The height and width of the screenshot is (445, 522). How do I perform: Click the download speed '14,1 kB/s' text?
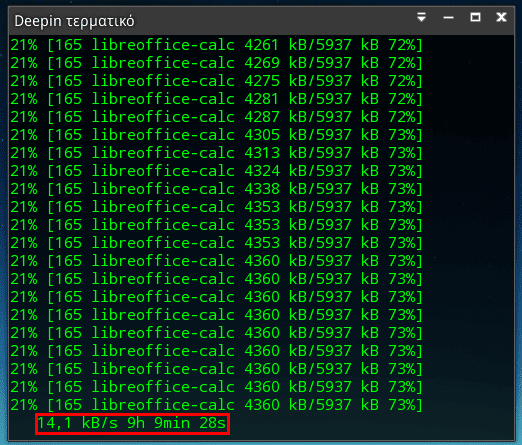tap(78, 423)
